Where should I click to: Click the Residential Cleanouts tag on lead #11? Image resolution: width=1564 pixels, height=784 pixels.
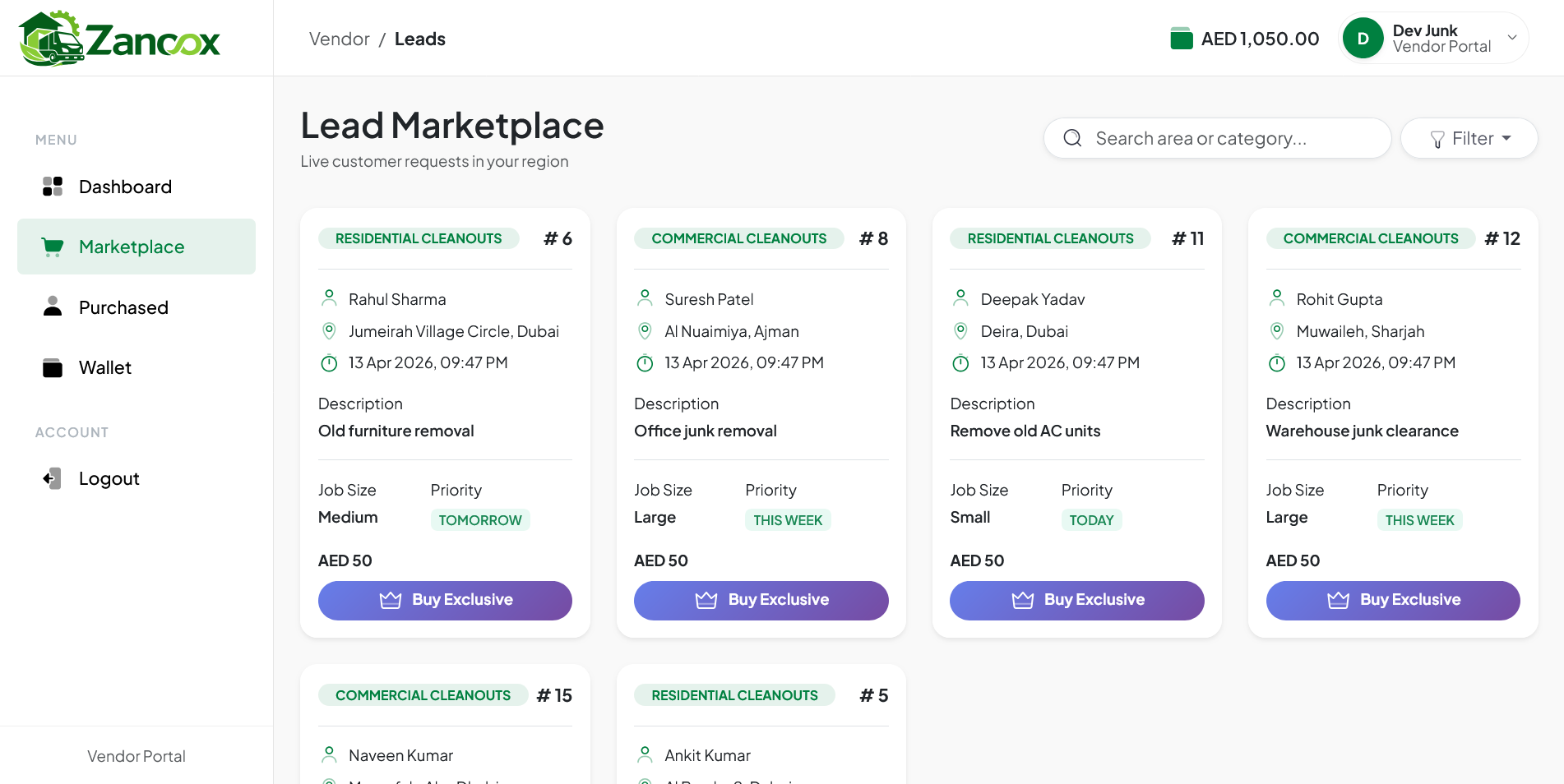coord(1050,238)
